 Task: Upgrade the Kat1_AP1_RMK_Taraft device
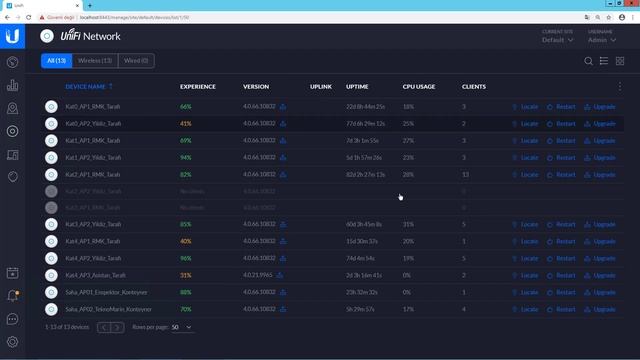600,140
